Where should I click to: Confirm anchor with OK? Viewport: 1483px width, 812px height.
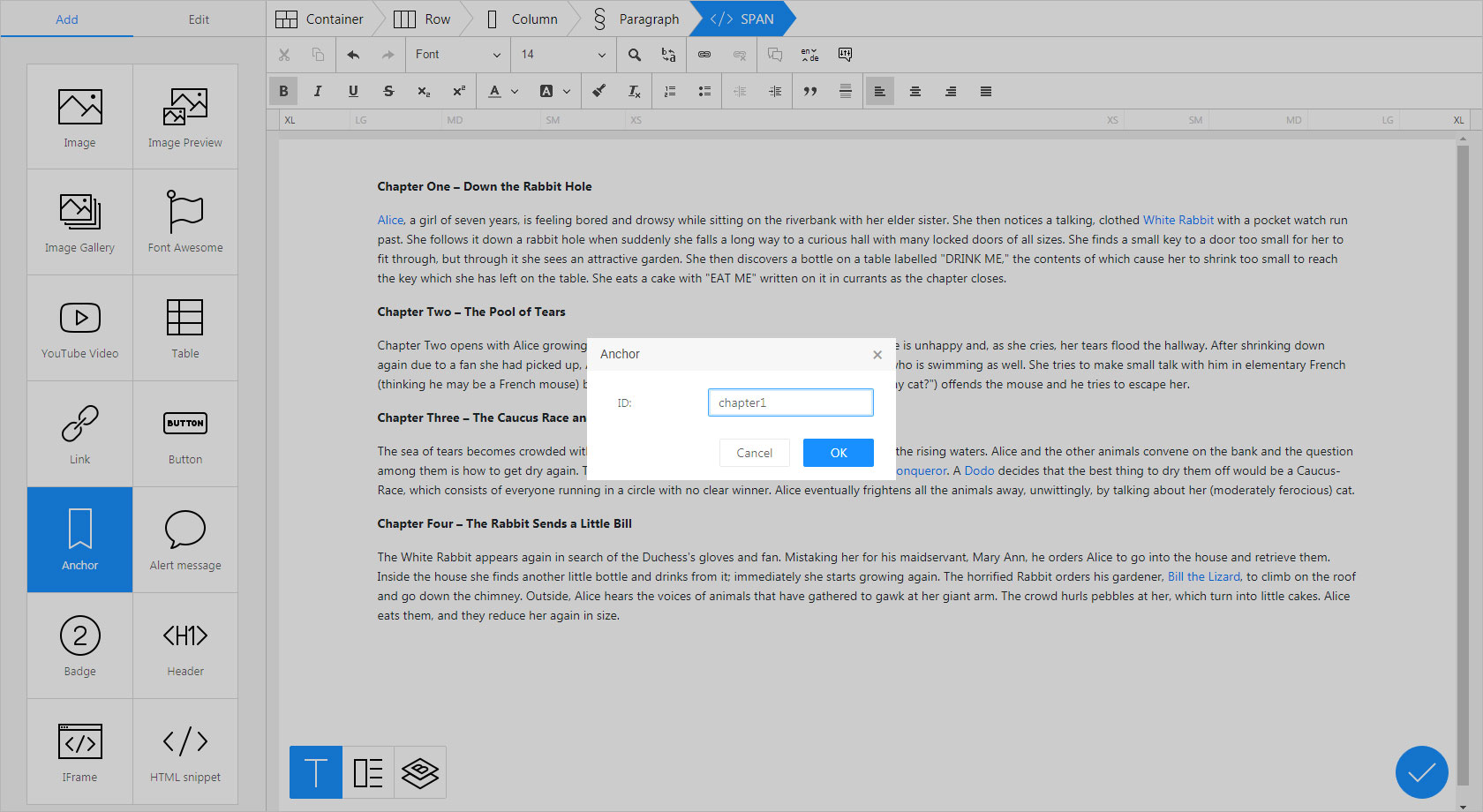839,453
